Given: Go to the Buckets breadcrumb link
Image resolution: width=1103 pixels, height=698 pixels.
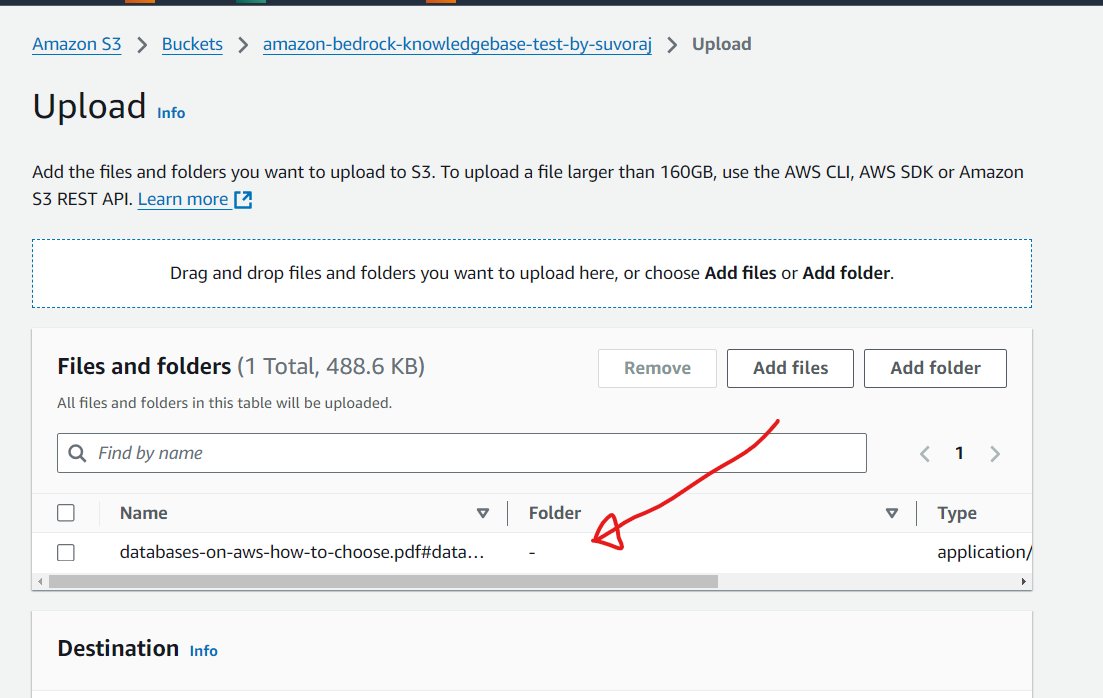Looking at the screenshot, I should tap(192, 44).
